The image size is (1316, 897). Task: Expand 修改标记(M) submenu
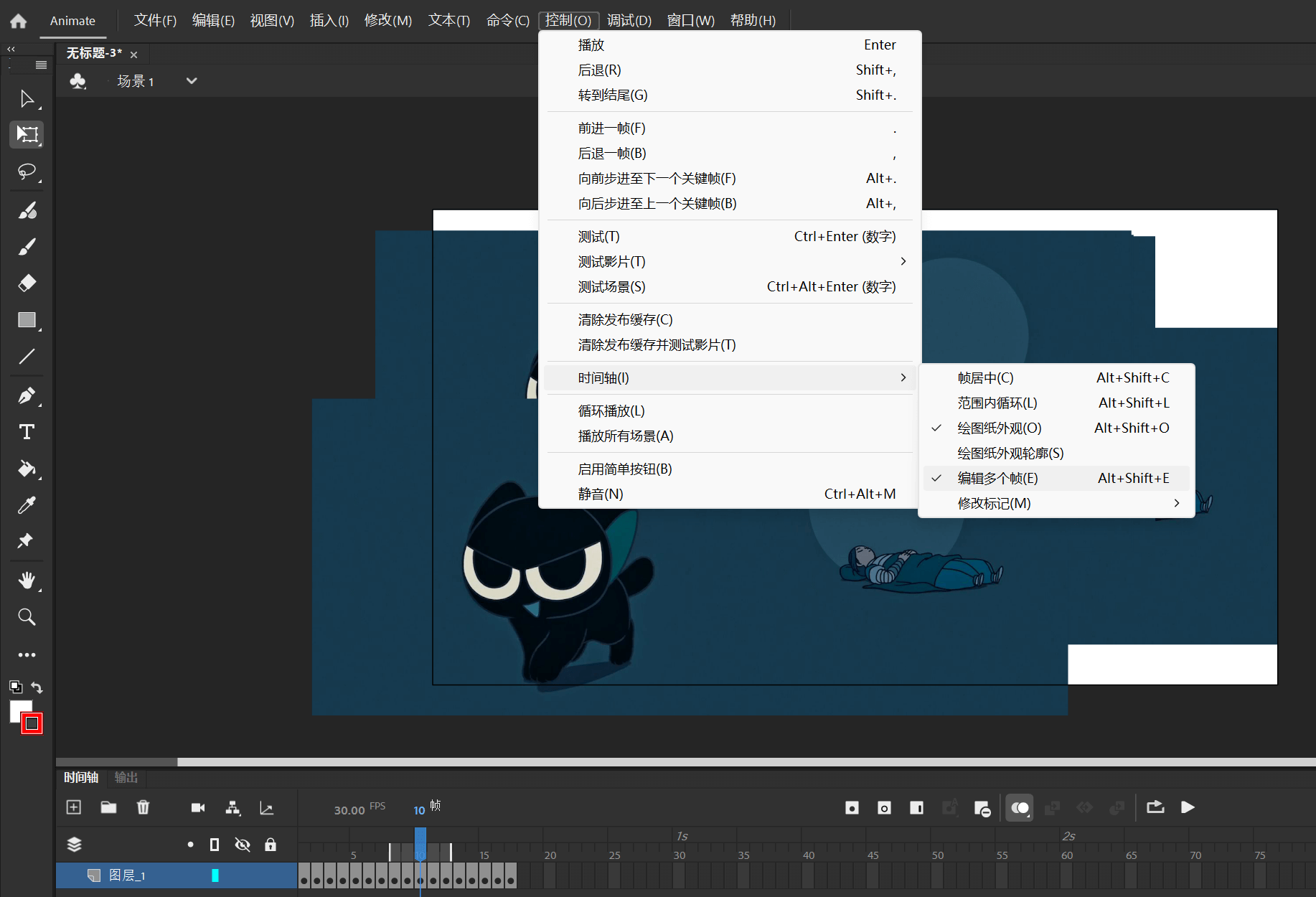[1055, 504]
